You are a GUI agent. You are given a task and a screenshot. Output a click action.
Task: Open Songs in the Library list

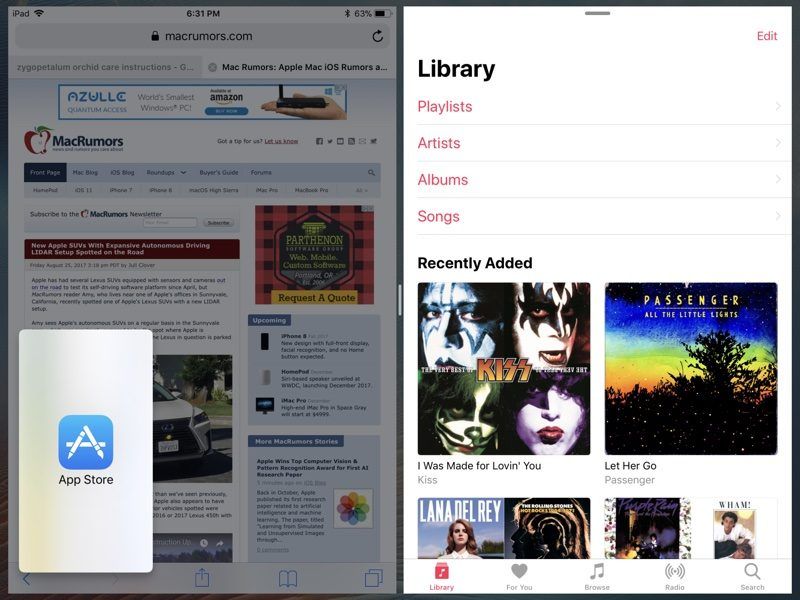[x=439, y=216]
